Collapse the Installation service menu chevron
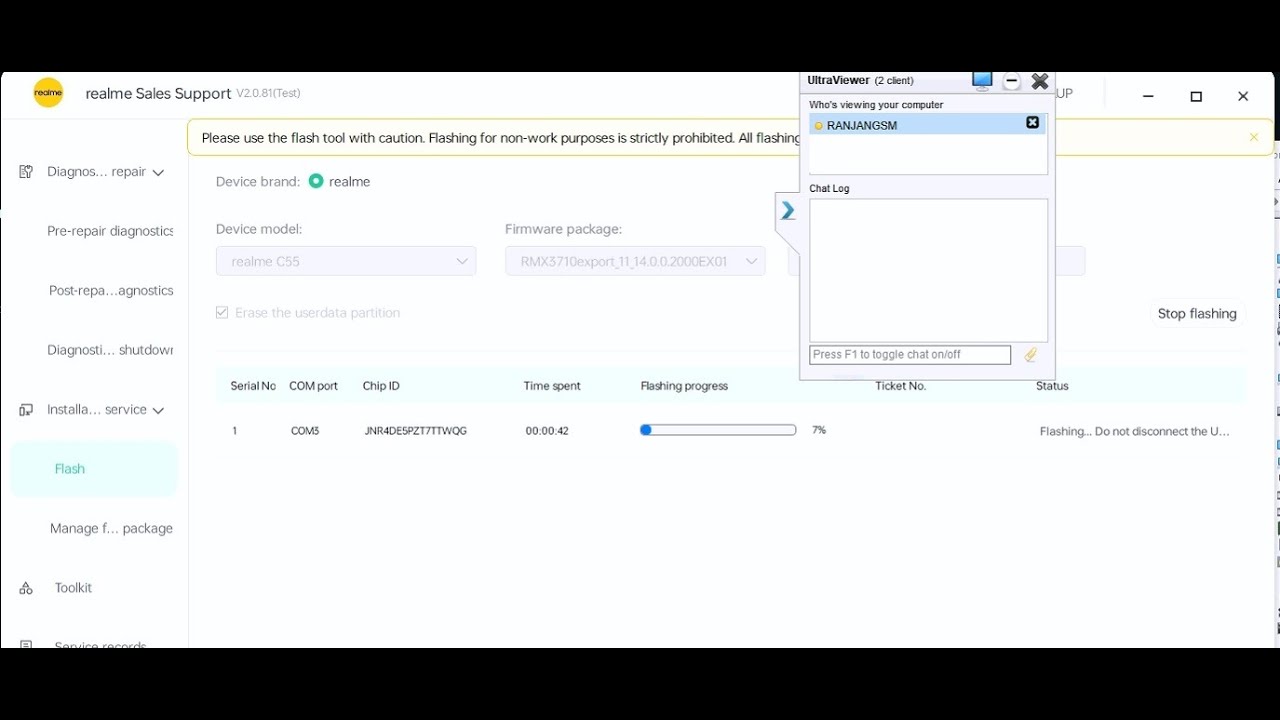This screenshot has height=720, width=1280. pyautogui.click(x=158, y=411)
